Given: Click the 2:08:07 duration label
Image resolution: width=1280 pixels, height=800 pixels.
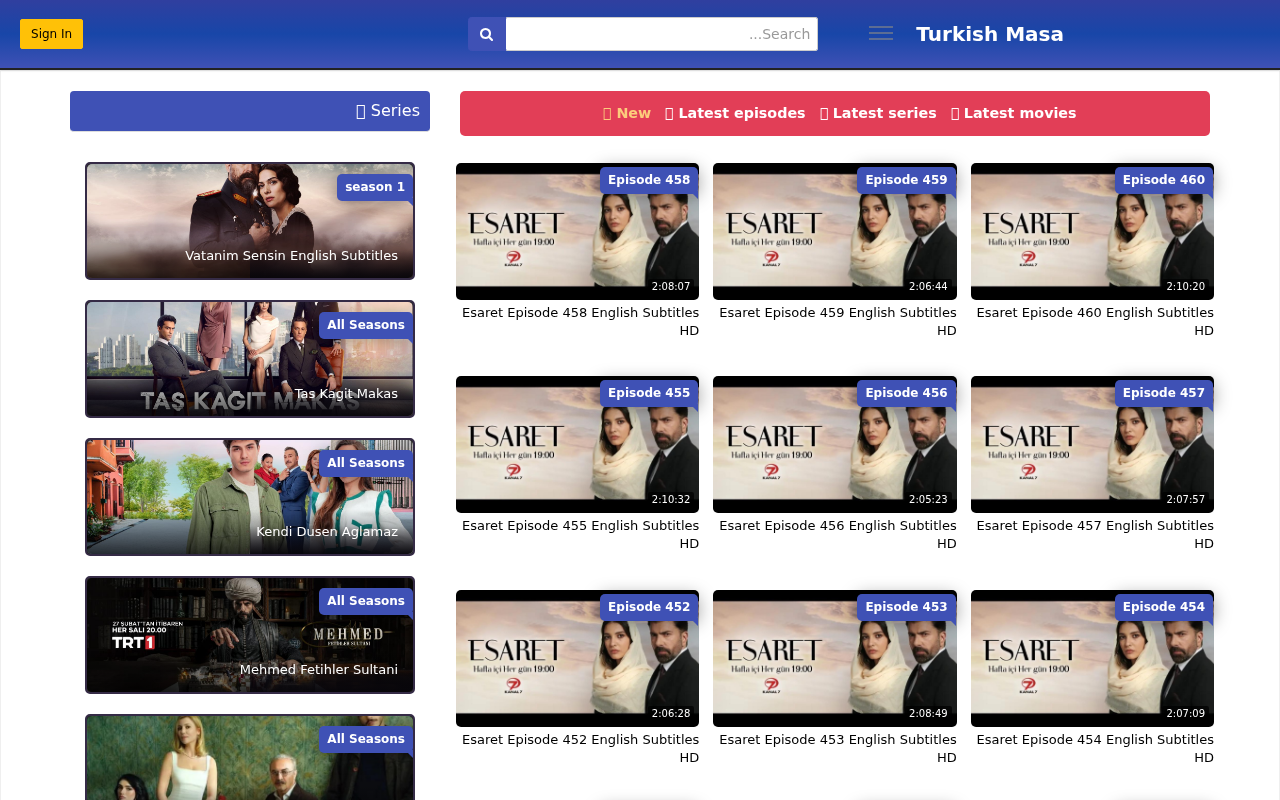Looking at the screenshot, I should (671, 286).
